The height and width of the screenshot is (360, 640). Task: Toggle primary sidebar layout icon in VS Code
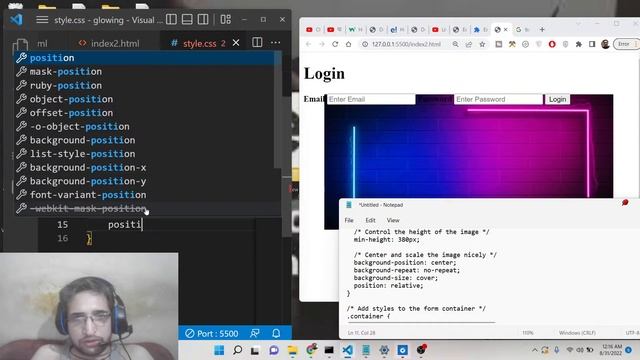pyautogui.click(x=171, y=20)
